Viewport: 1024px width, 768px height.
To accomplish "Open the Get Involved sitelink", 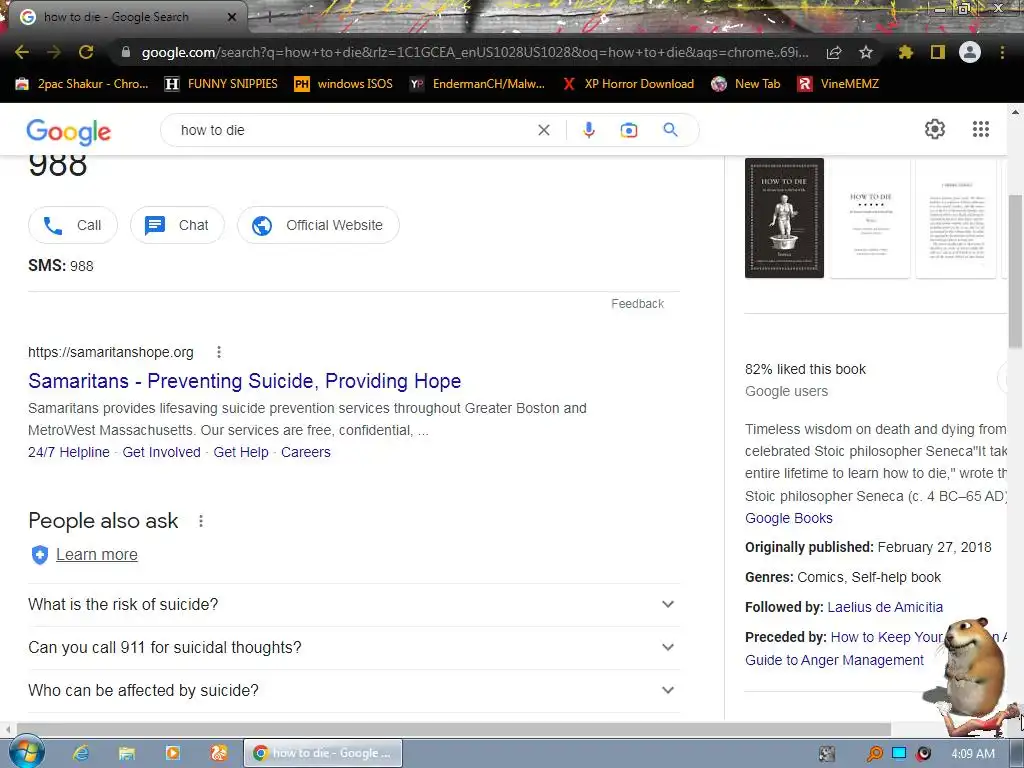I will [161, 452].
